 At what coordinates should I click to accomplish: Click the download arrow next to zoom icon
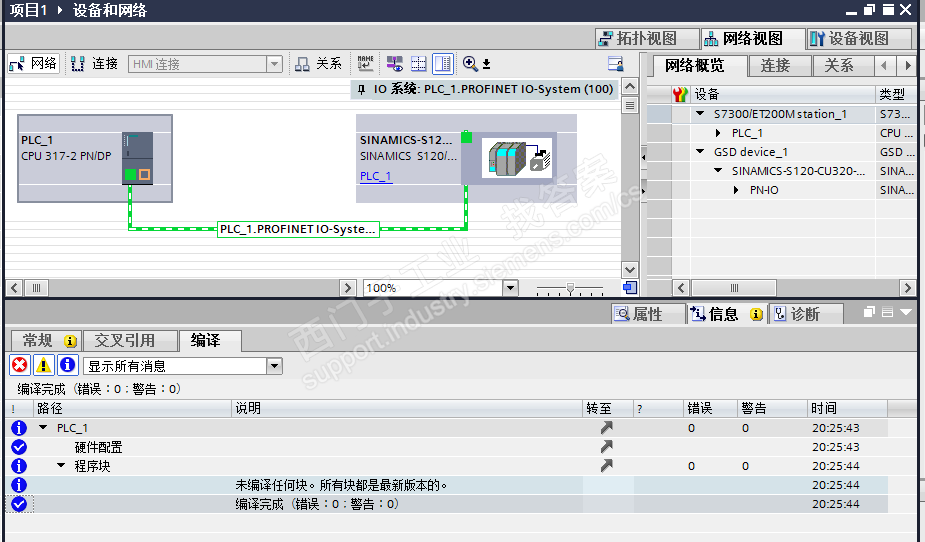(487, 64)
